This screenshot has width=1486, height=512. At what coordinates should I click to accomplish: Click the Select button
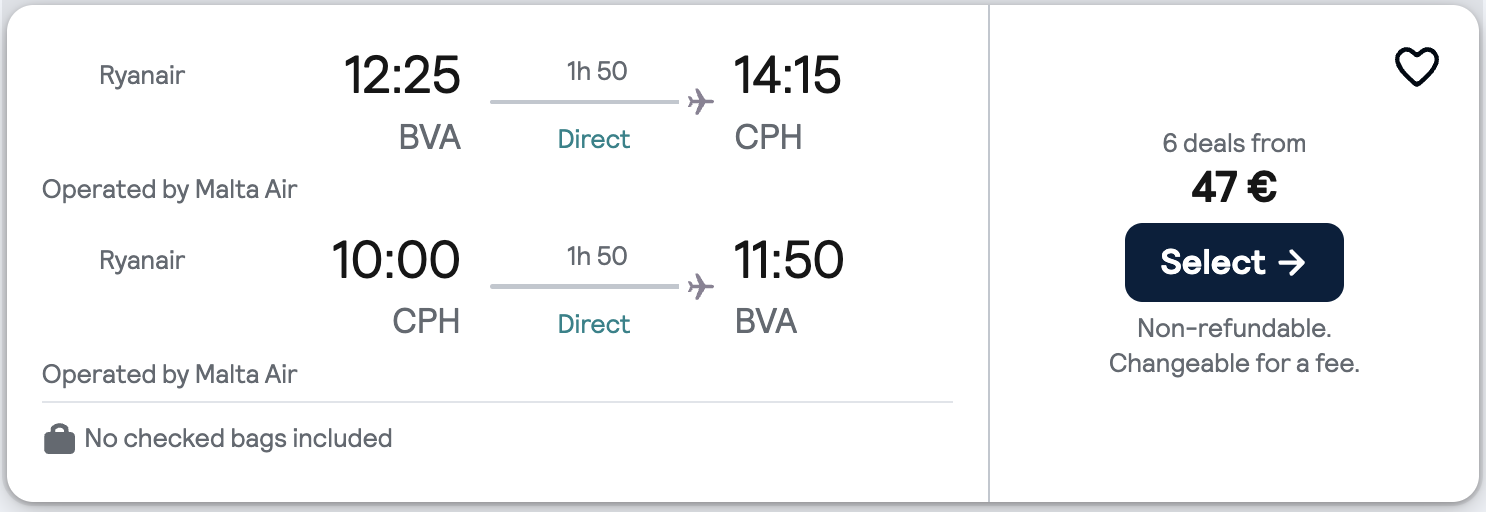[x=1233, y=262]
